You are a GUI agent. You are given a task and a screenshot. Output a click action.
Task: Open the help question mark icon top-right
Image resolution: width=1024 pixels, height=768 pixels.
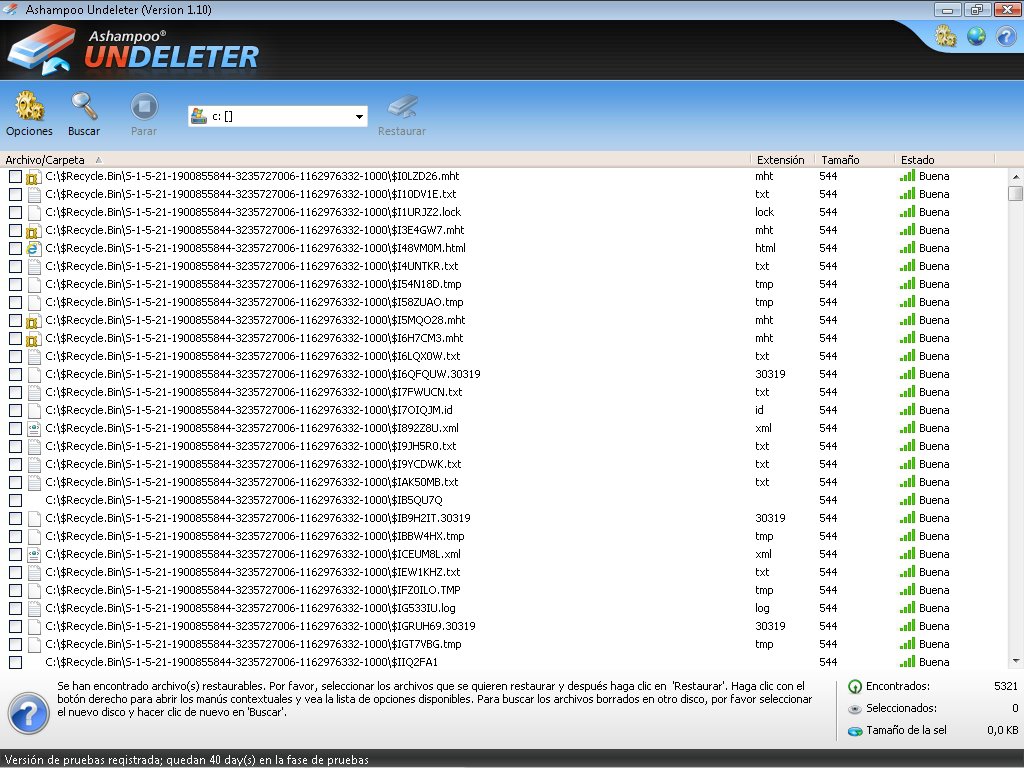pyautogui.click(x=1006, y=37)
